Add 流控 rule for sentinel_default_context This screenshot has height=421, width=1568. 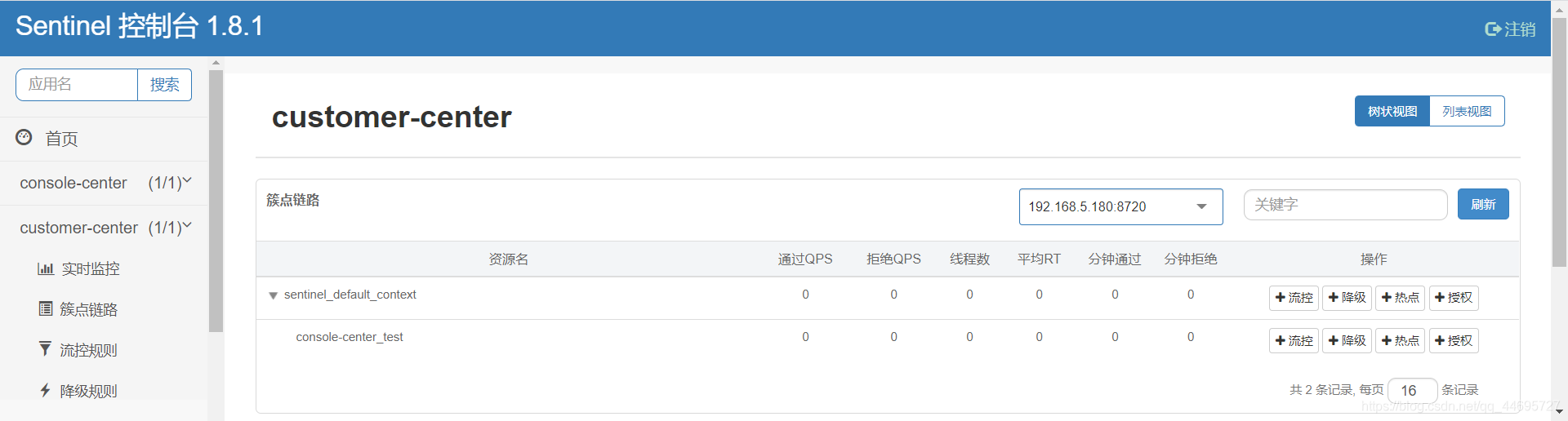click(x=1294, y=298)
